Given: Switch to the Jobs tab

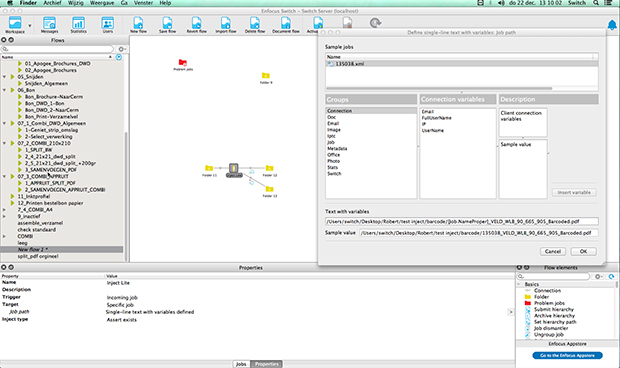Looking at the screenshot, I should click(241, 364).
